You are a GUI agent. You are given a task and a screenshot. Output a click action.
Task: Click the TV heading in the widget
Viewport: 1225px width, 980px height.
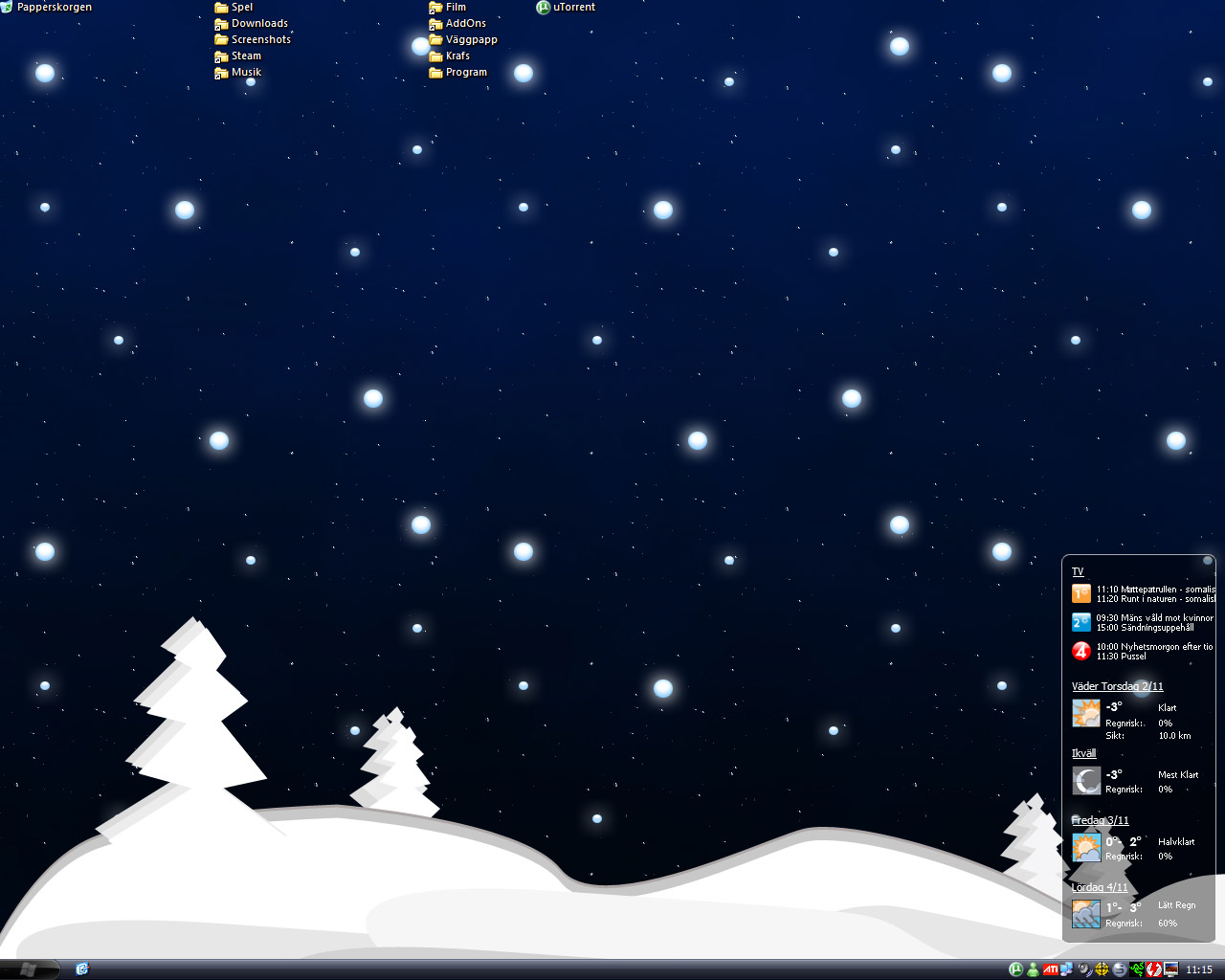[x=1078, y=571]
